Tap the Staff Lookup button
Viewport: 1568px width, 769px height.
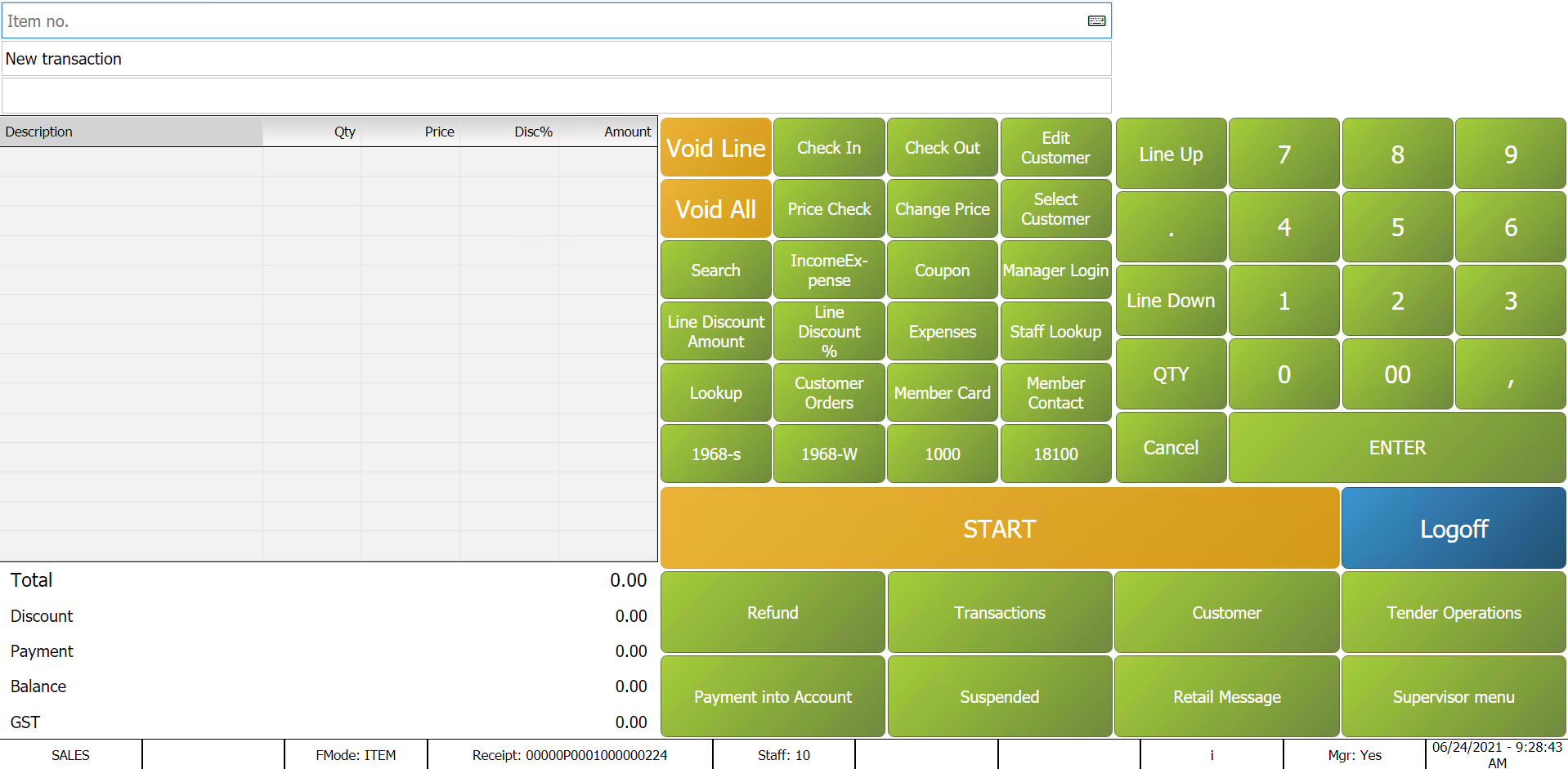tap(1055, 332)
